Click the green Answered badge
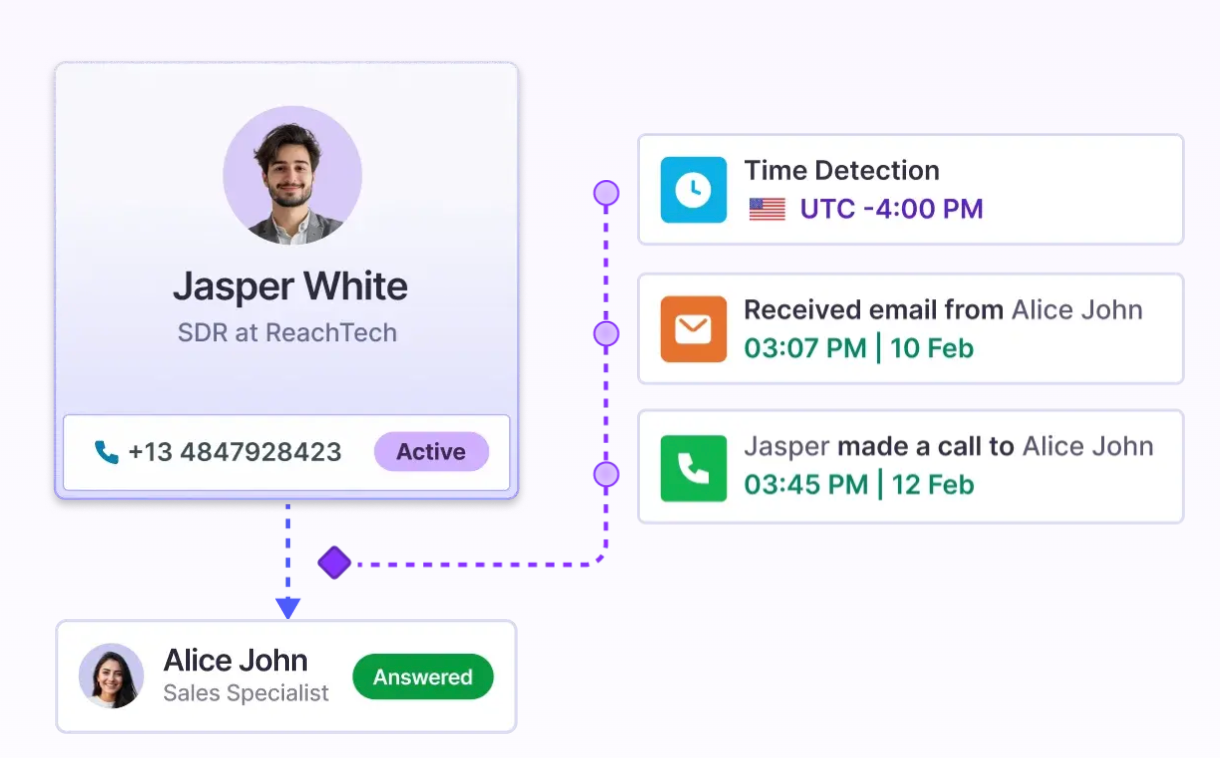Image resolution: width=1220 pixels, height=758 pixels. click(423, 677)
